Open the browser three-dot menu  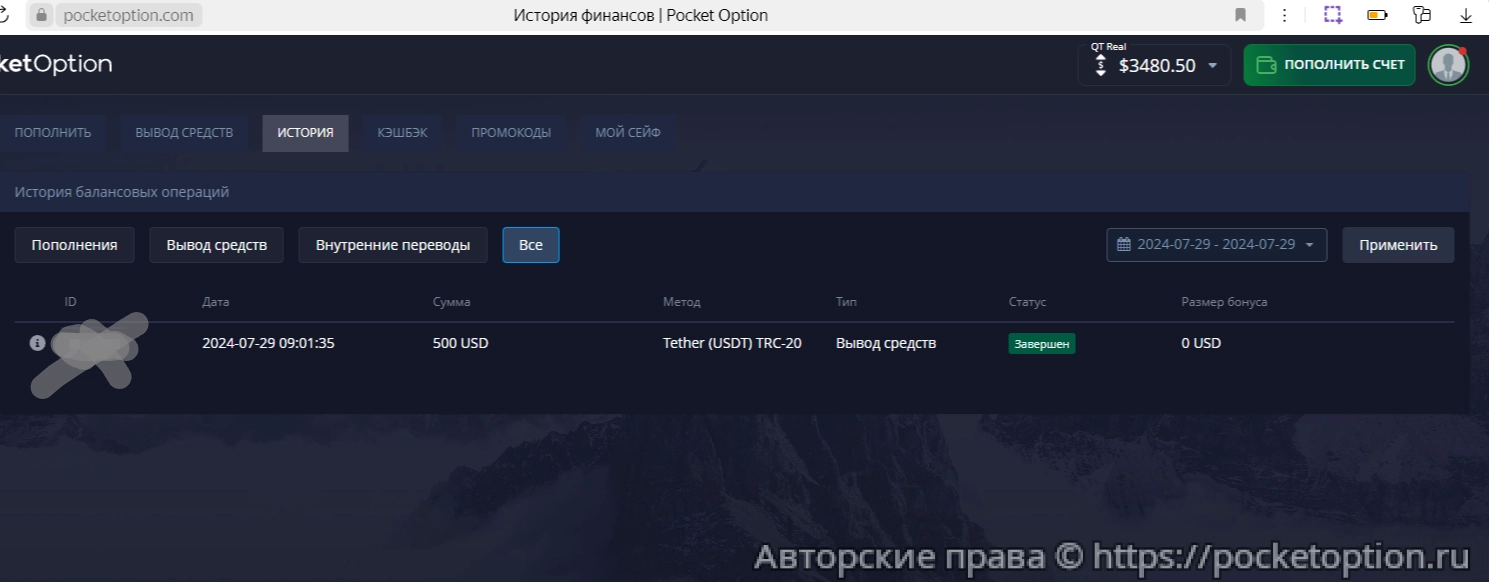pyautogui.click(x=1285, y=15)
